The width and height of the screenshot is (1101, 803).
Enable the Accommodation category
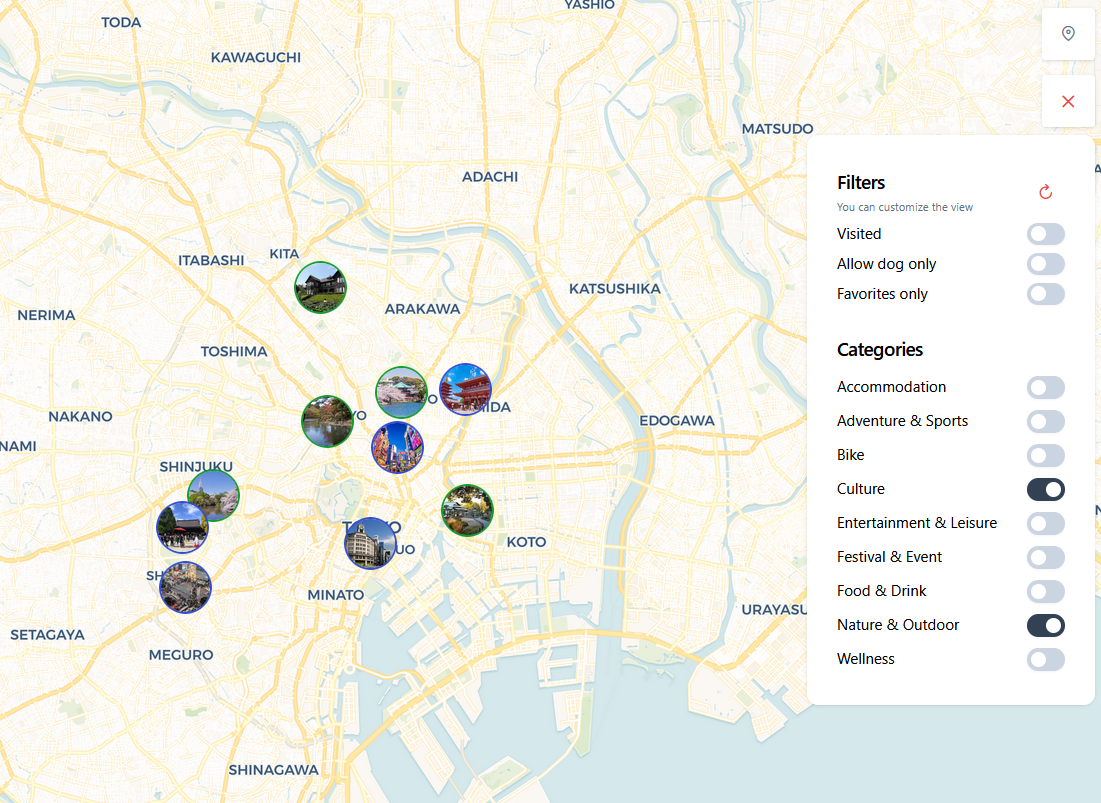pos(1045,387)
